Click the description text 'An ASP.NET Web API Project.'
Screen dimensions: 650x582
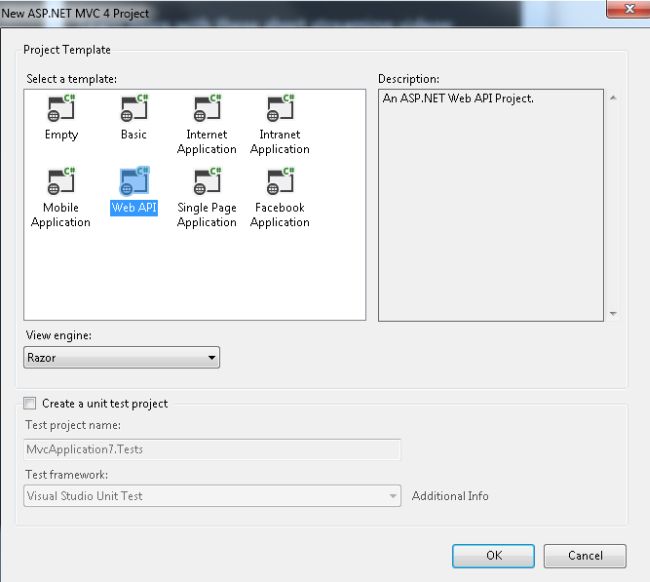click(458, 98)
